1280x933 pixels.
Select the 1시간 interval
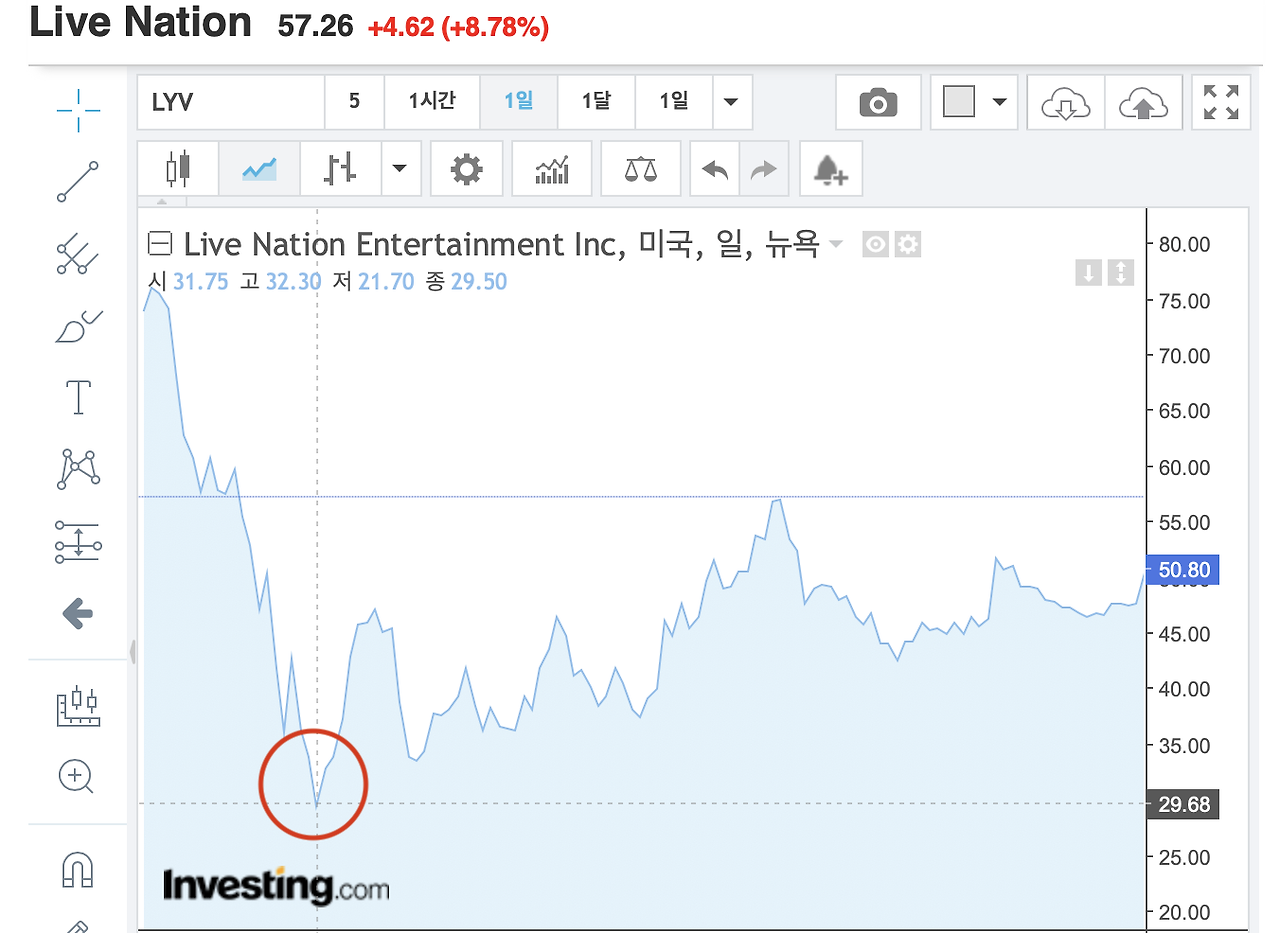pyautogui.click(x=432, y=102)
